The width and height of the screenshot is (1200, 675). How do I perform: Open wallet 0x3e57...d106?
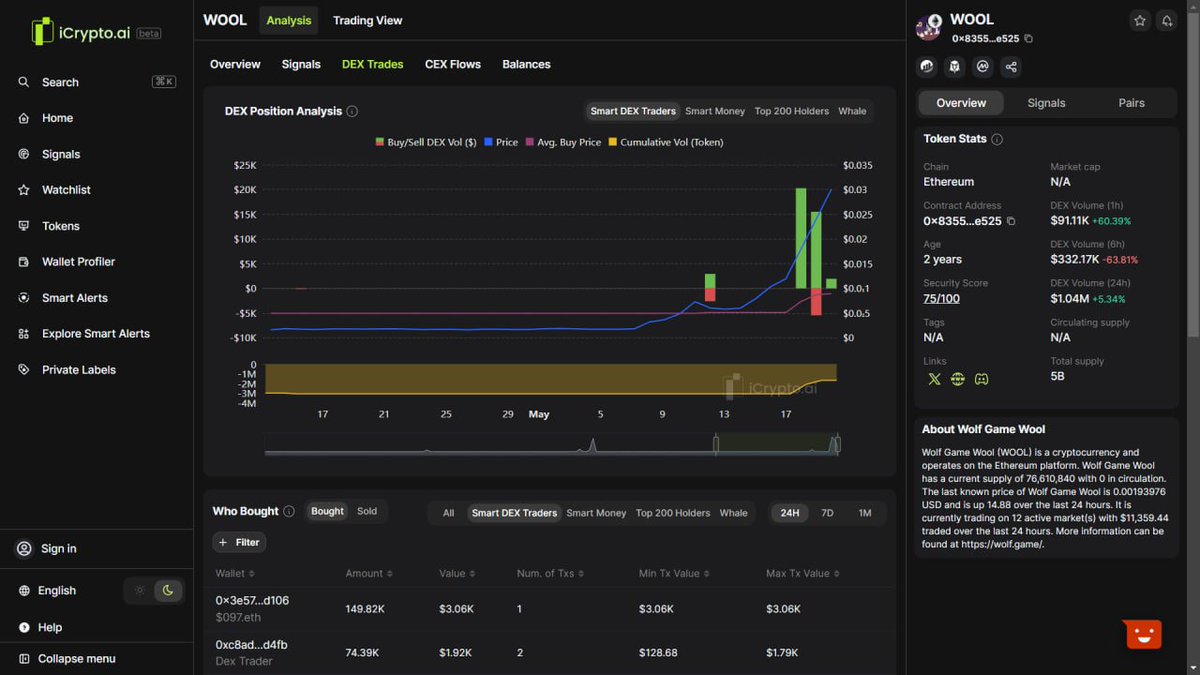(252, 600)
